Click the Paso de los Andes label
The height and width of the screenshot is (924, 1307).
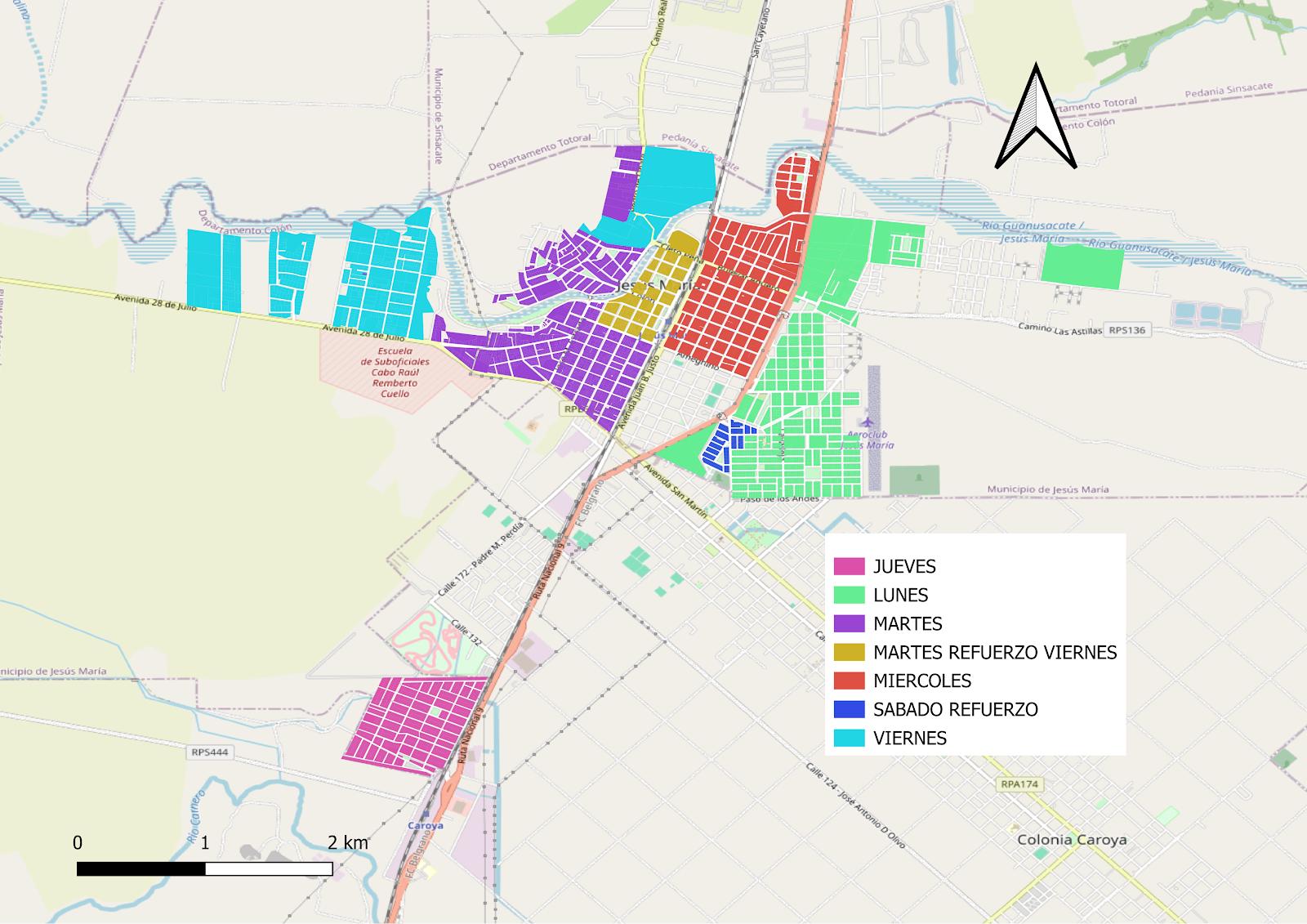(779, 498)
